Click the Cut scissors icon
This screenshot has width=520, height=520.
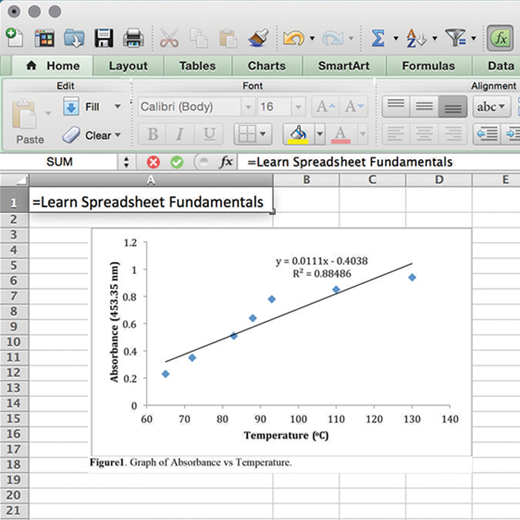(x=169, y=38)
